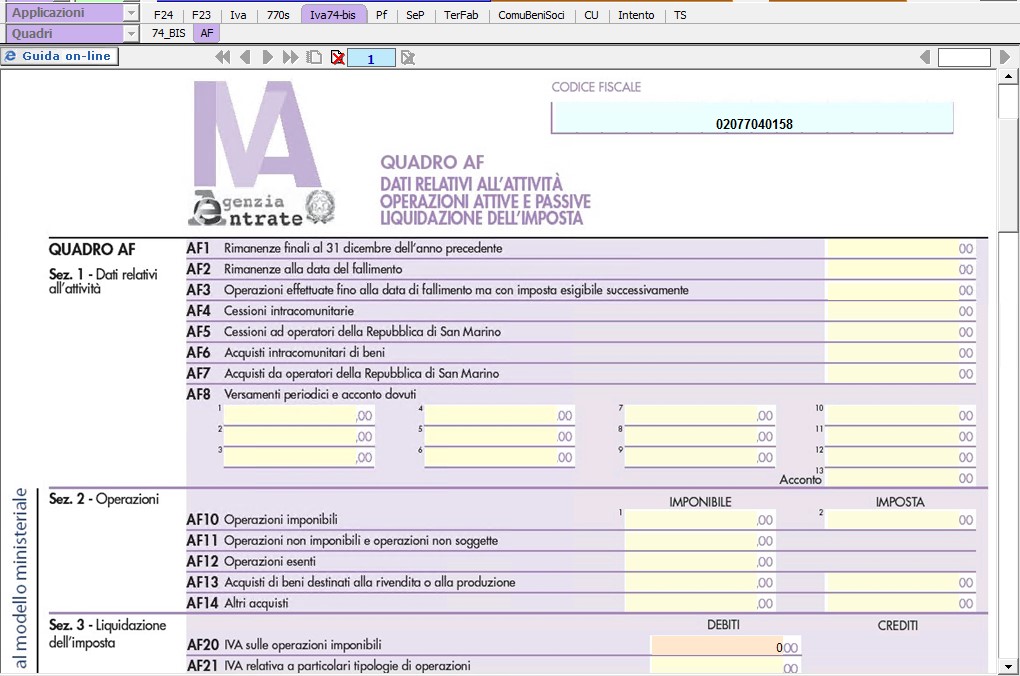Click the AF5 San Marino cessioni field

(900, 332)
